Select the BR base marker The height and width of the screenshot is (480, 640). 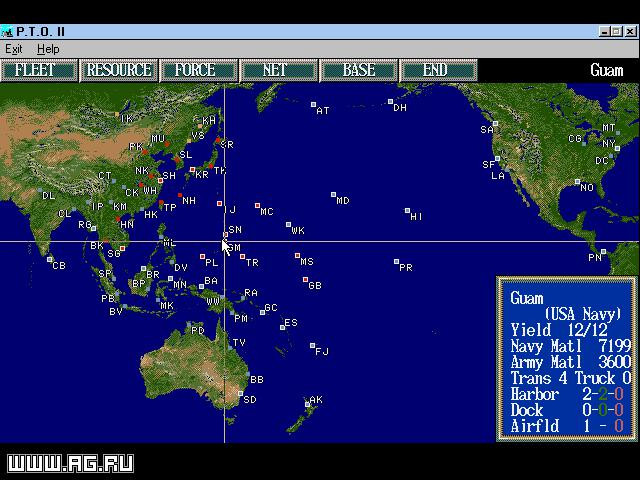(144, 269)
